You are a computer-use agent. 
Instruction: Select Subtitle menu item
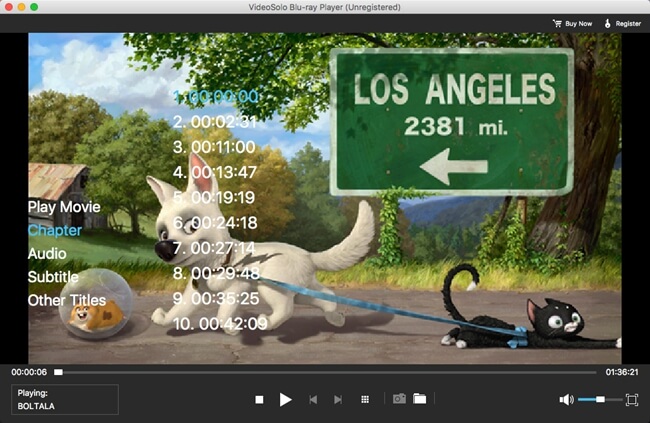coord(53,277)
